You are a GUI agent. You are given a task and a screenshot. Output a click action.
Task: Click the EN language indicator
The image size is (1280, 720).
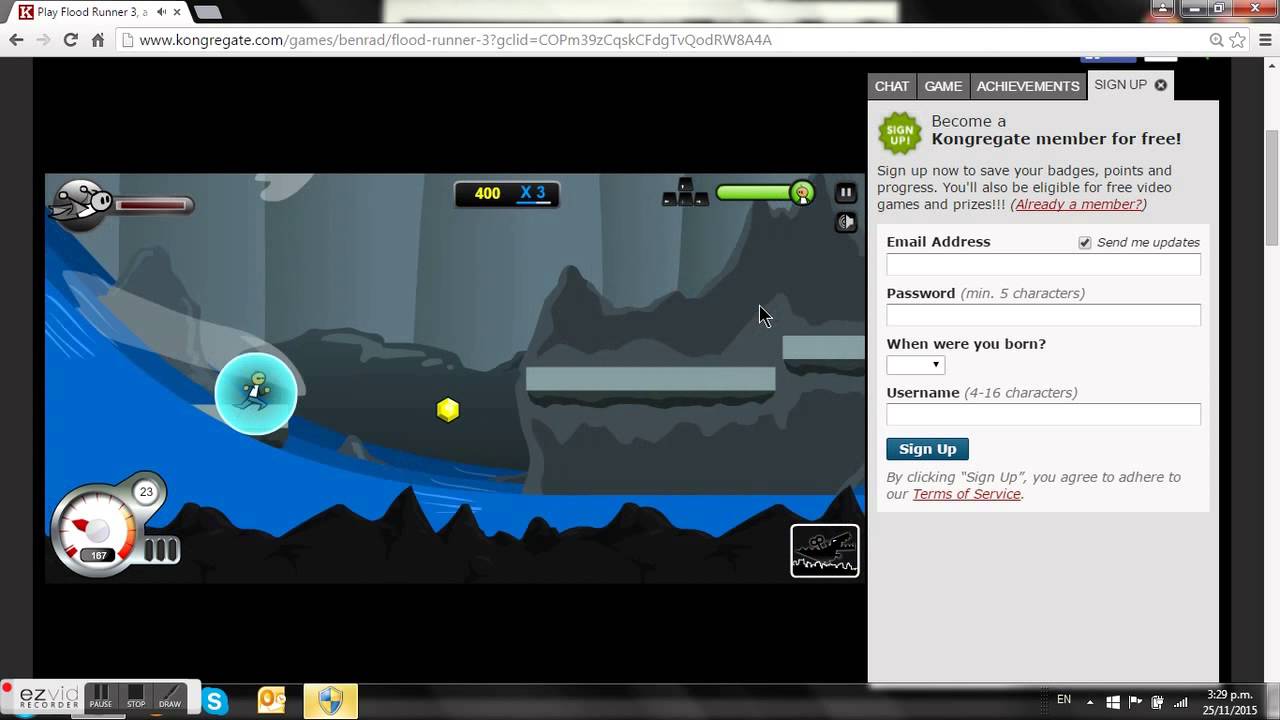click(x=1064, y=700)
